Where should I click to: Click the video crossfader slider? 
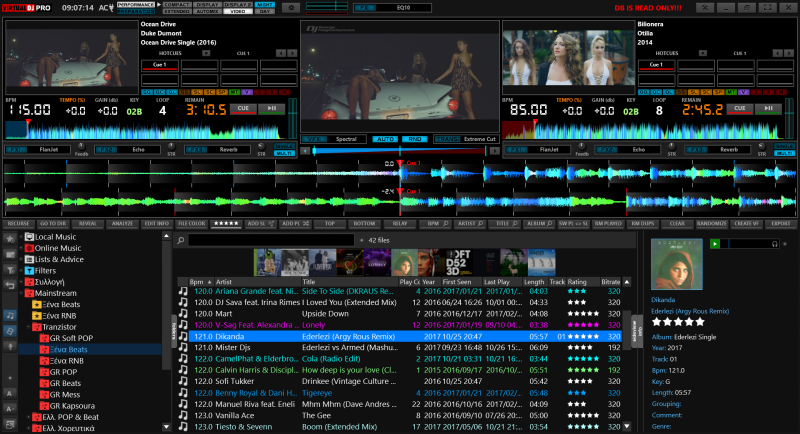[x=399, y=150]
